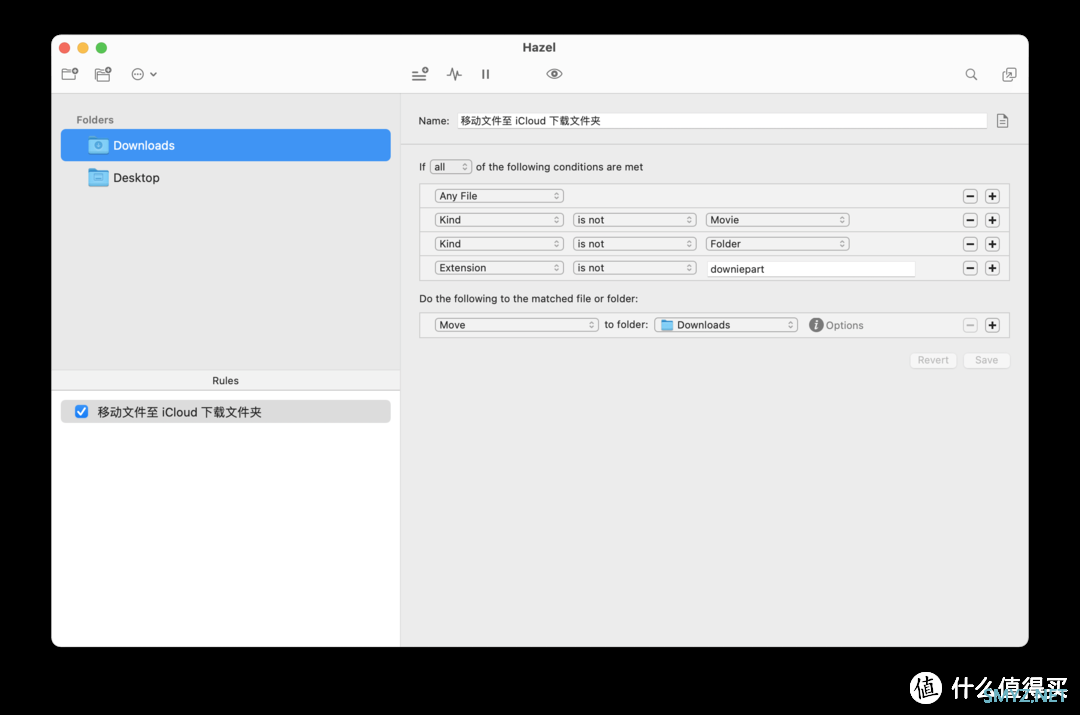
Task: Click the window copy icon at toolbar right
Action: point(1009,74)
